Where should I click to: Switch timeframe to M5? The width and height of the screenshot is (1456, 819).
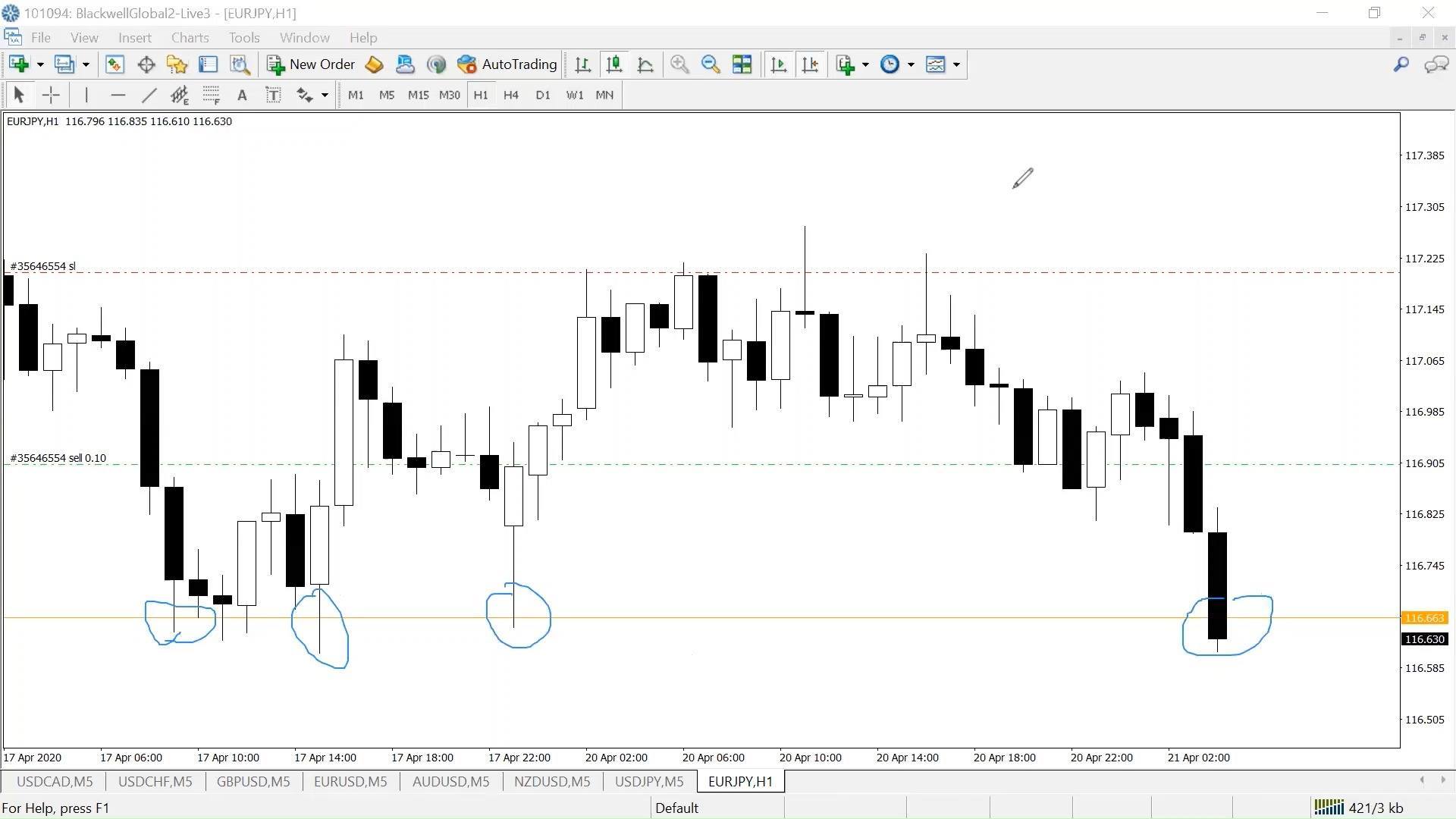point(387,95)
